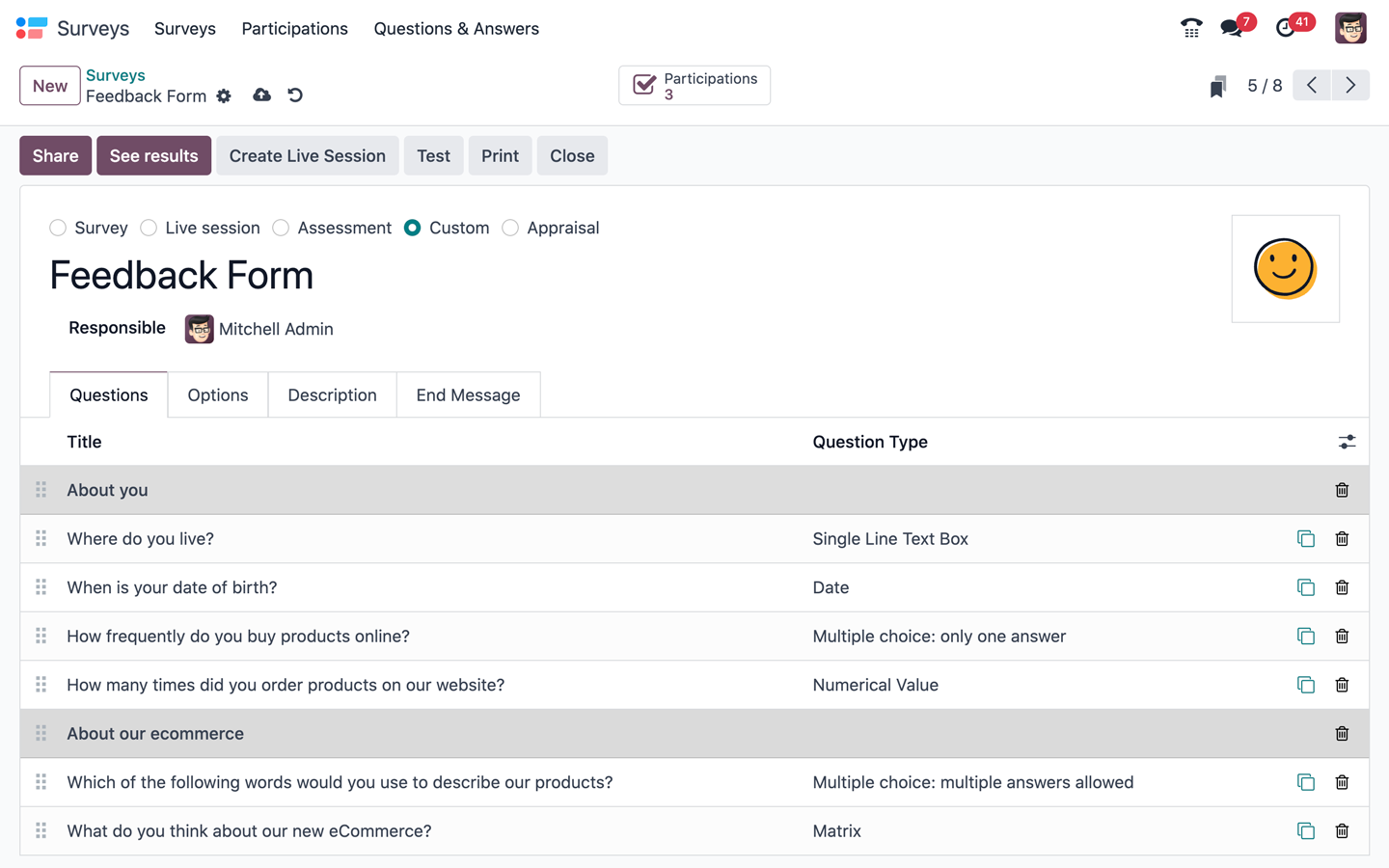
Task: Open the Questions & Answers menu
Action: [456, 28]
